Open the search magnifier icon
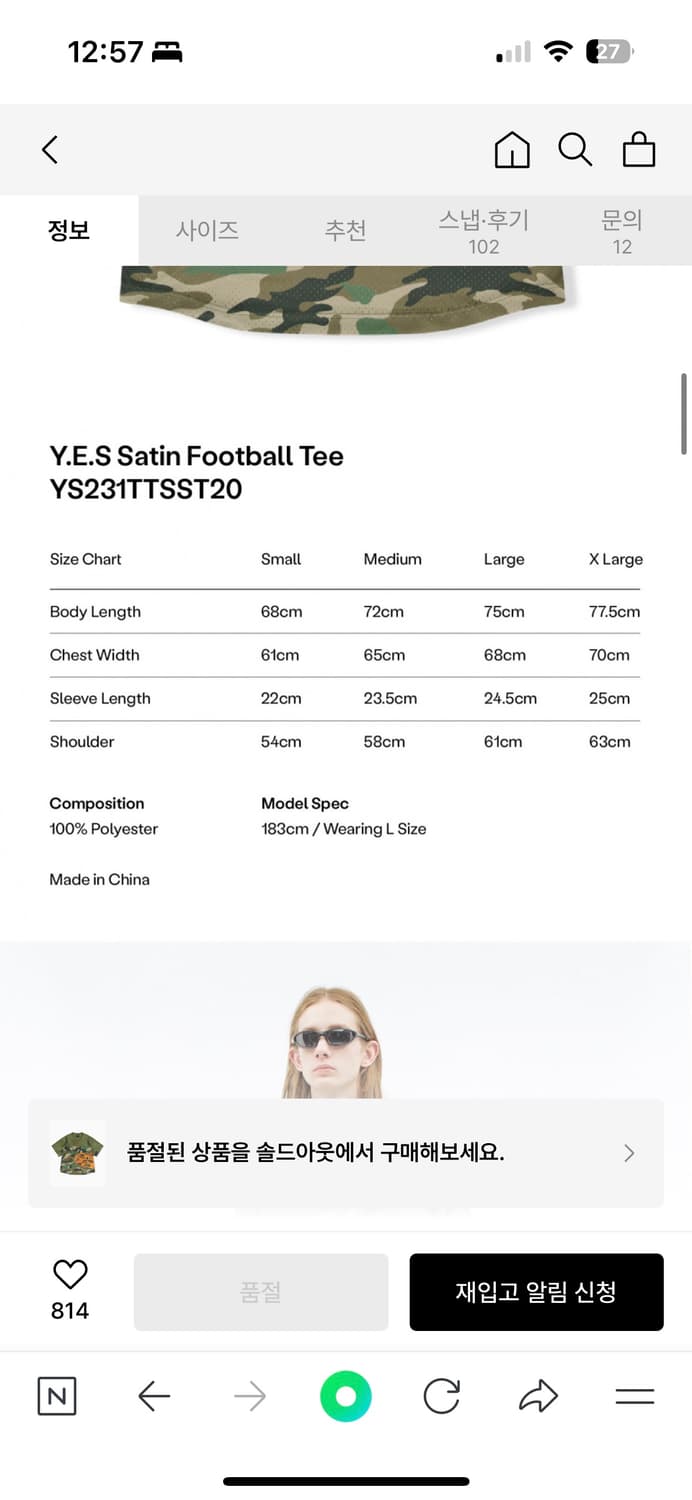This screenshot has height=1500, width=692. coord(575,150)
